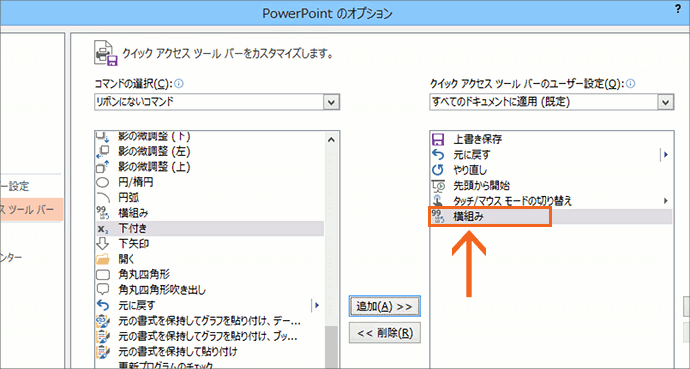Select 元の書式を保持して貼り付け text
Image resolution: width=690 pixels, height=369 pixels.
click(x=178, y=351)
